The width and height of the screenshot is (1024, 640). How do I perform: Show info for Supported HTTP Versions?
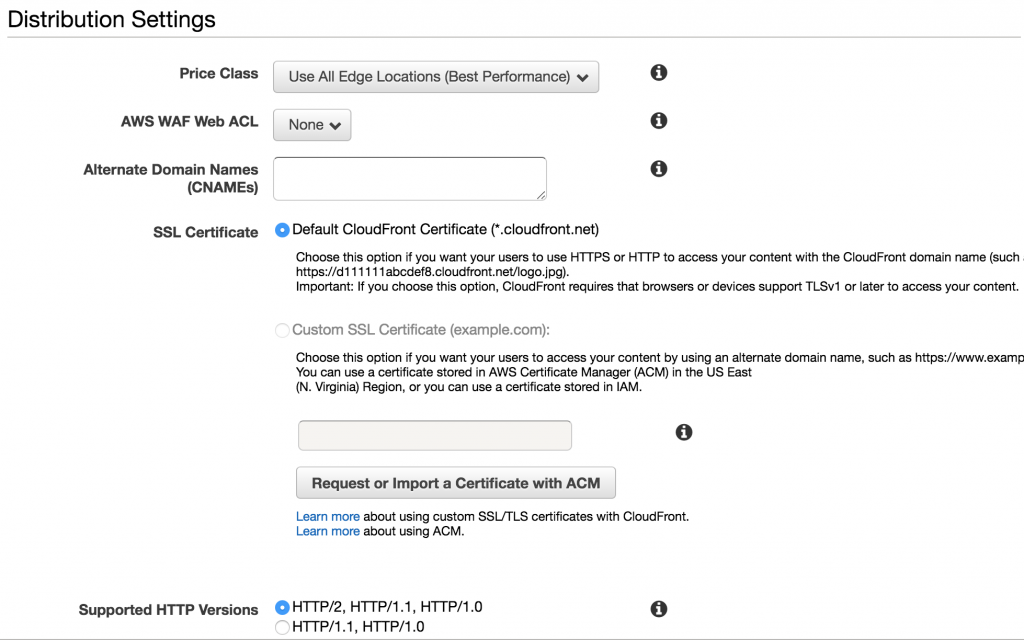[658, 609]
